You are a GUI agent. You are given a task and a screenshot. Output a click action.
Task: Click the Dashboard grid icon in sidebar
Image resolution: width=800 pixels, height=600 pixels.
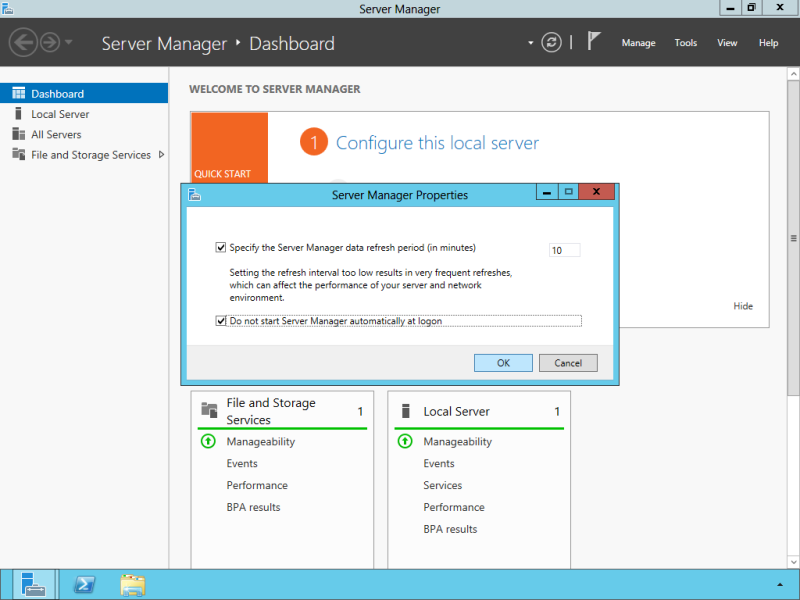click(18, 93)
